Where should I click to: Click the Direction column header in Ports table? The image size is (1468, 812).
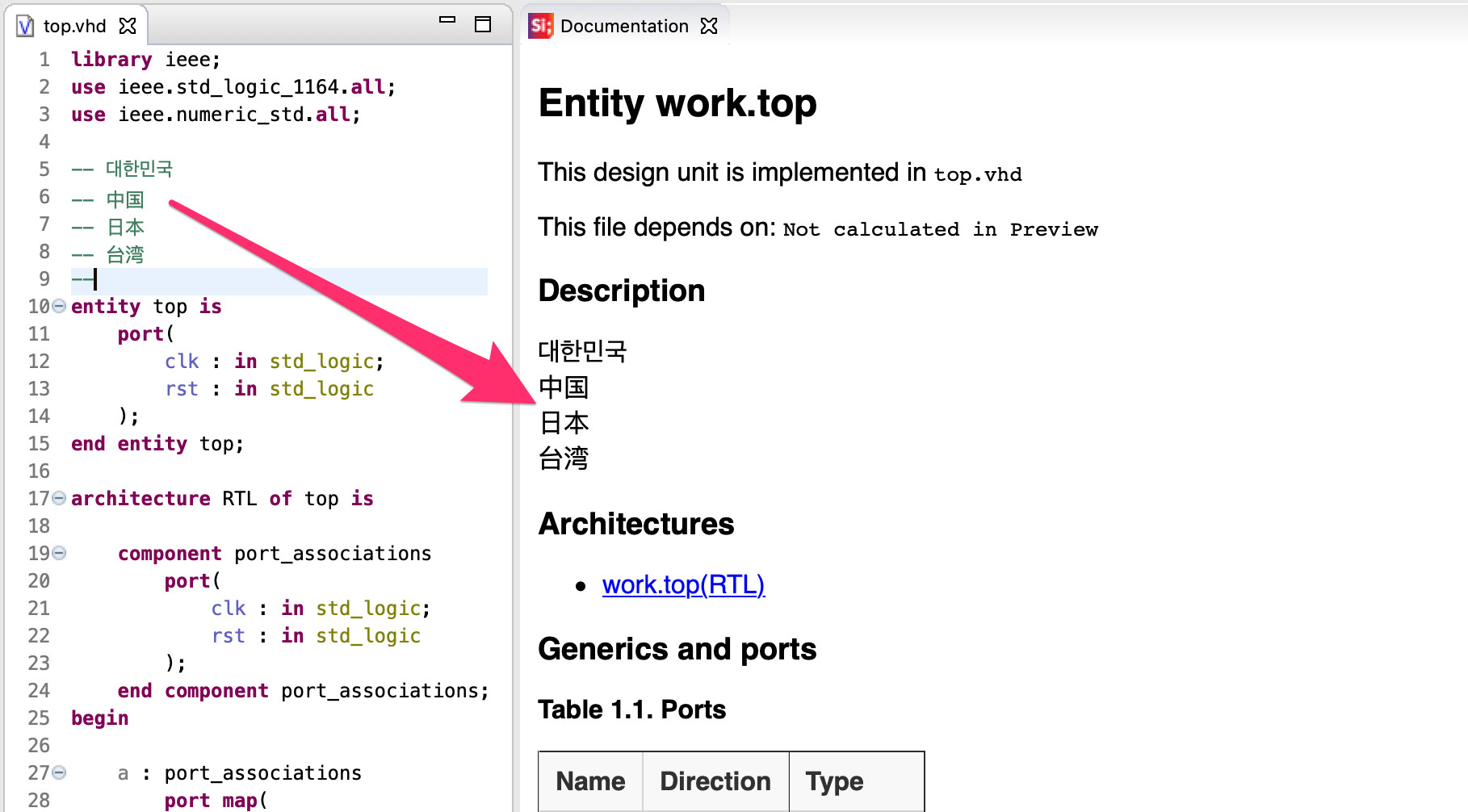tap(715, 781)
